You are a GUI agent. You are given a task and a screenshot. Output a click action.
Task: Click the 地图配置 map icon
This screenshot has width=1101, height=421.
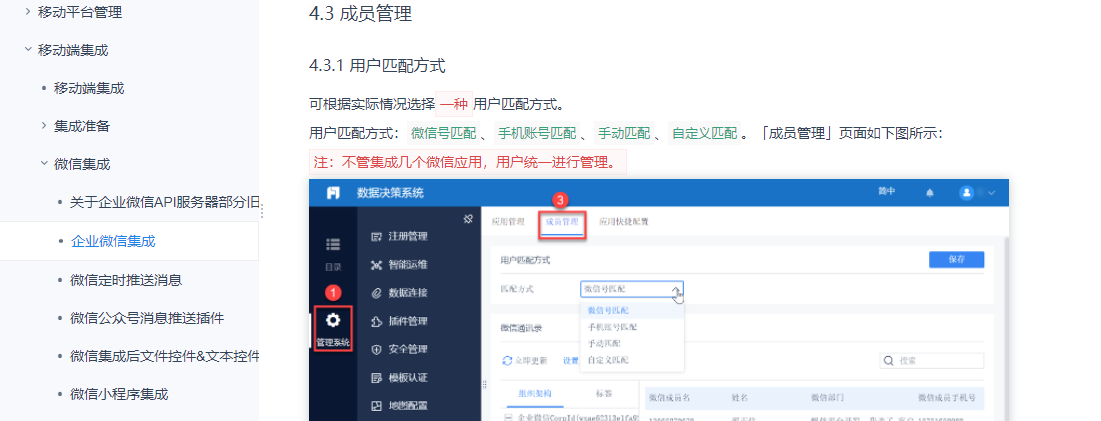375,406
